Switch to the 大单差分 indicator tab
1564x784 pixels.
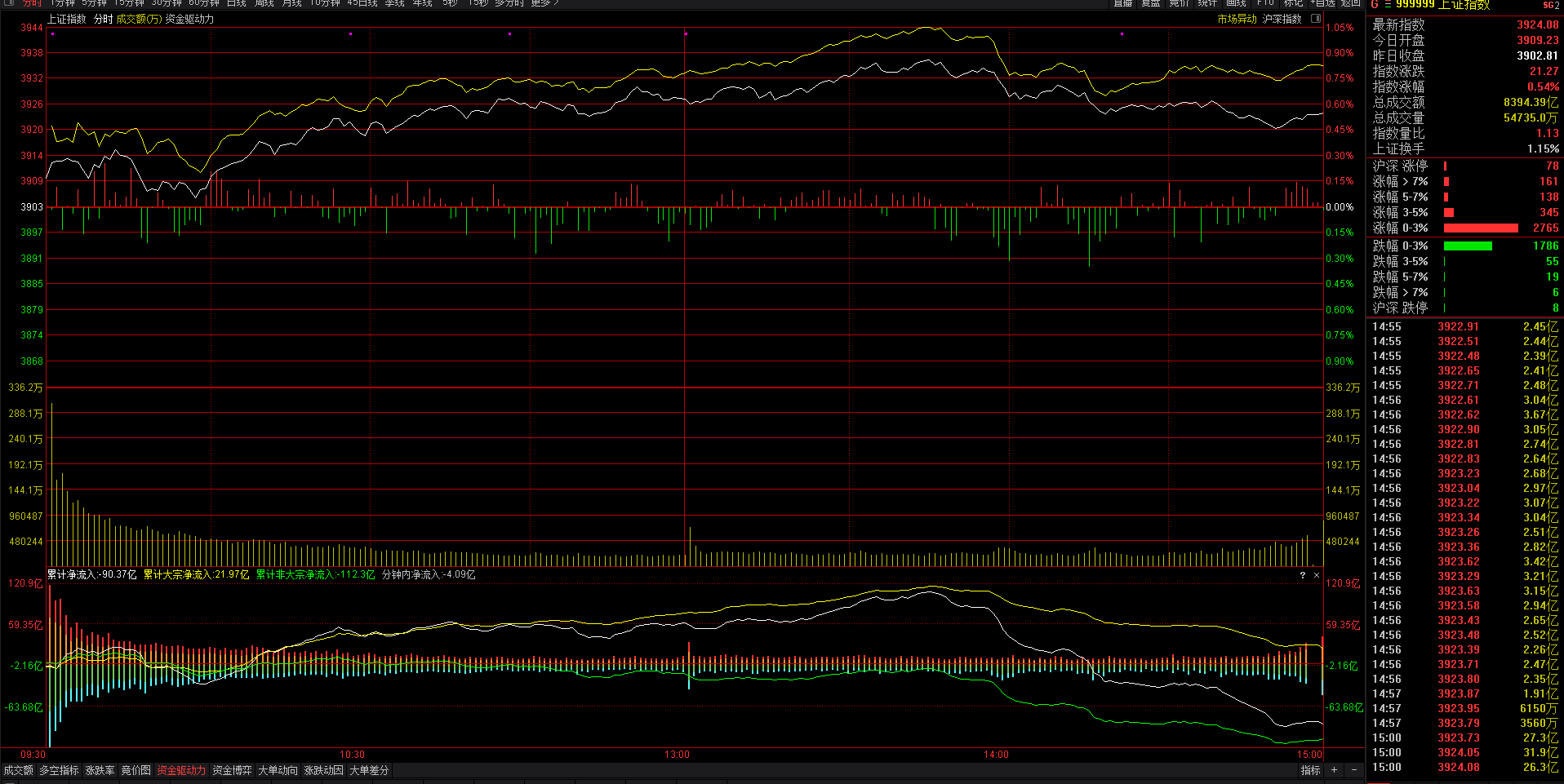click(370, 770)
